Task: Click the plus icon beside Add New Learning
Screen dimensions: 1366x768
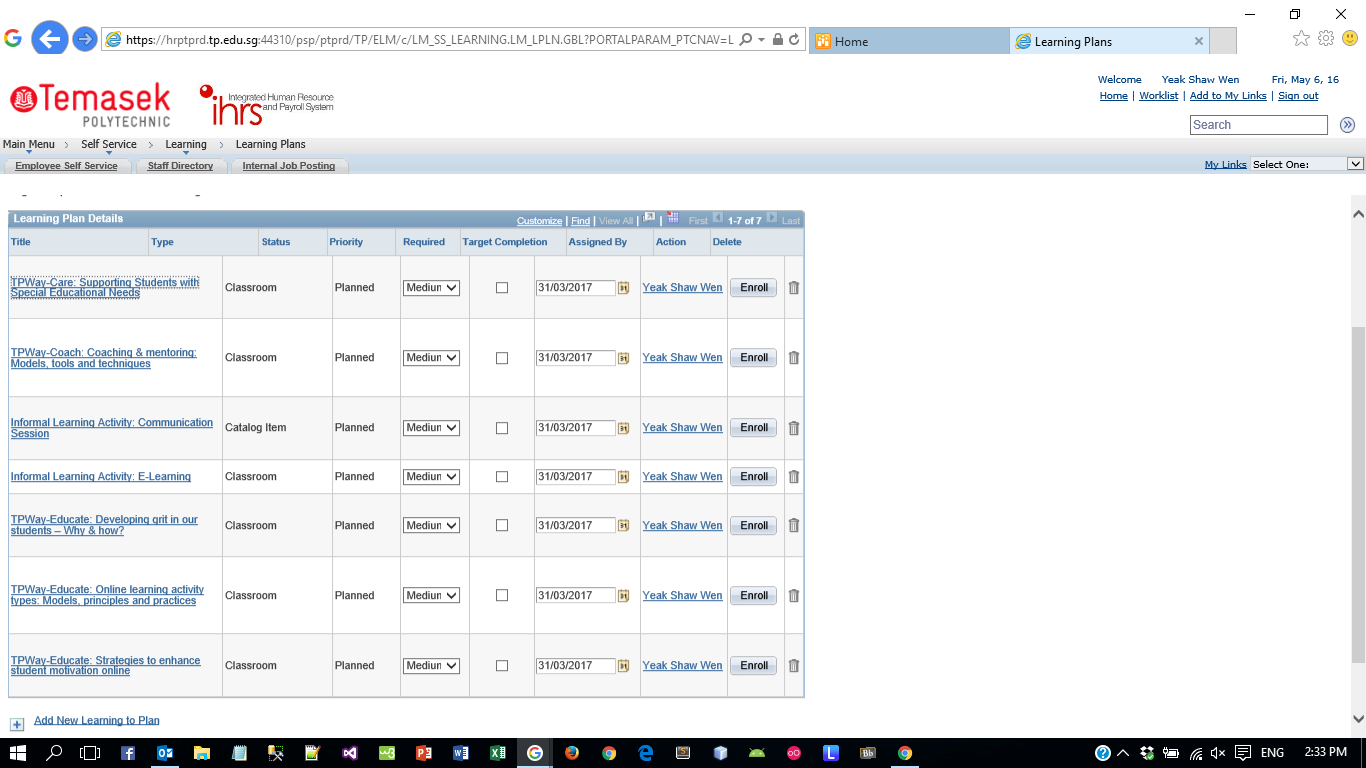Action: pyautogui.click(x=17, y=724)
